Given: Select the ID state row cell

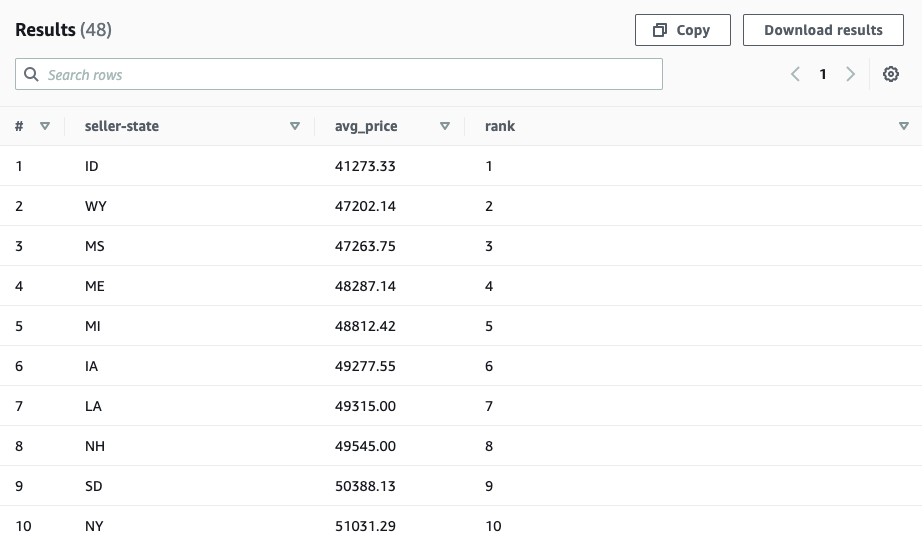Looking at the screenshot, I should pos(92,166).
